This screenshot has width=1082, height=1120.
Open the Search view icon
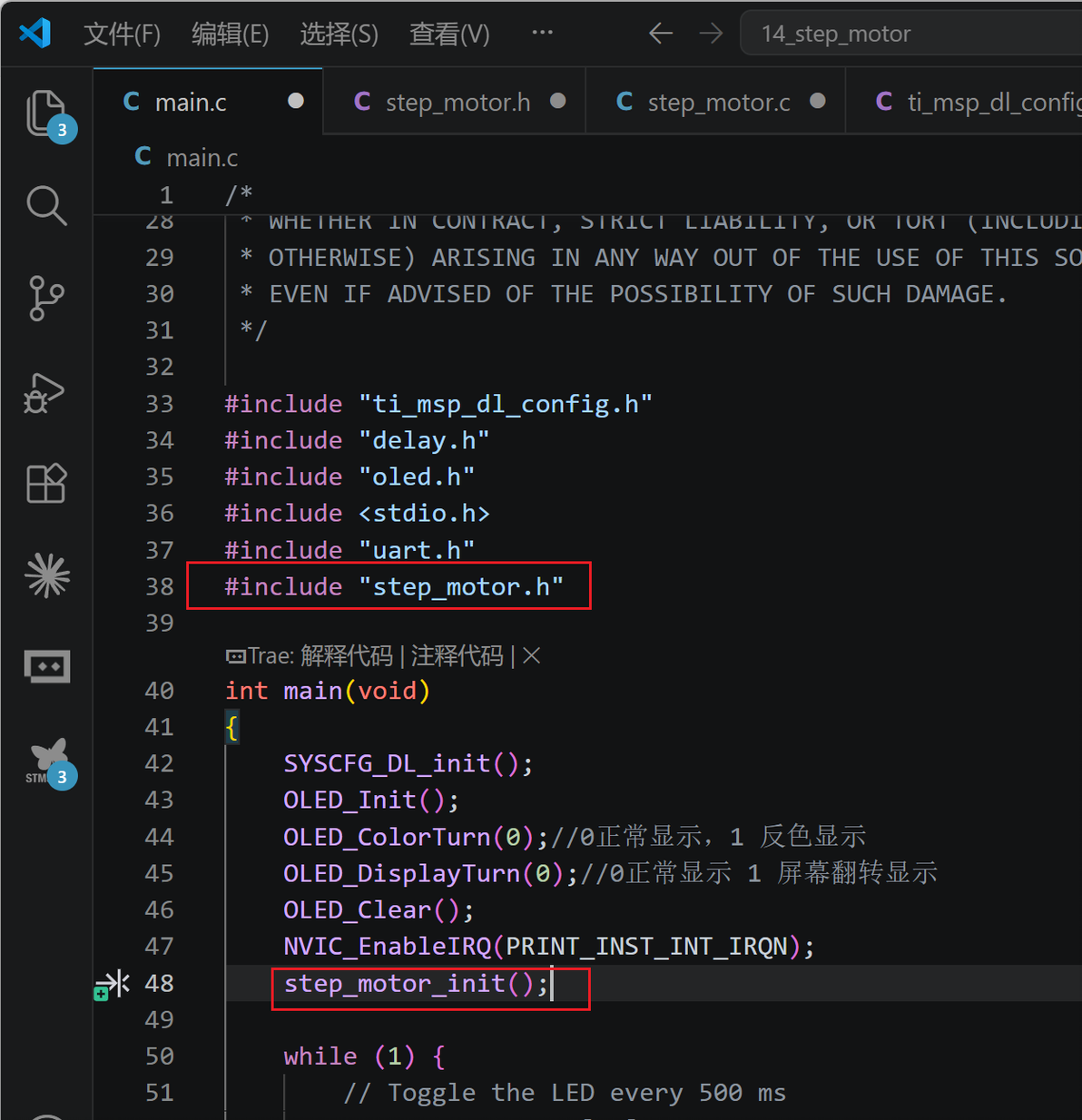coord(46,206)
